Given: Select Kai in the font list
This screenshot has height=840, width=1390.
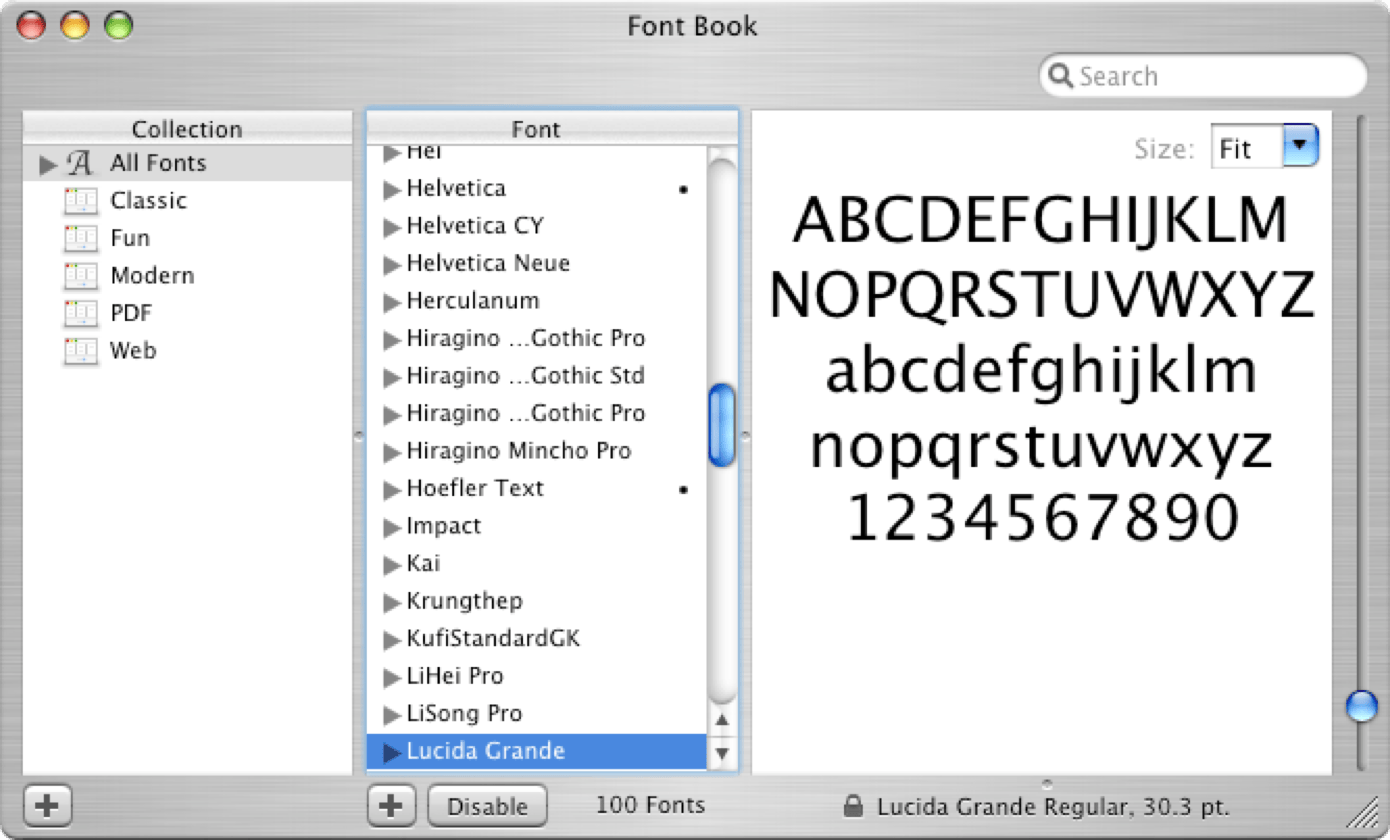Looking at the screenshot, I should point(537,564).
